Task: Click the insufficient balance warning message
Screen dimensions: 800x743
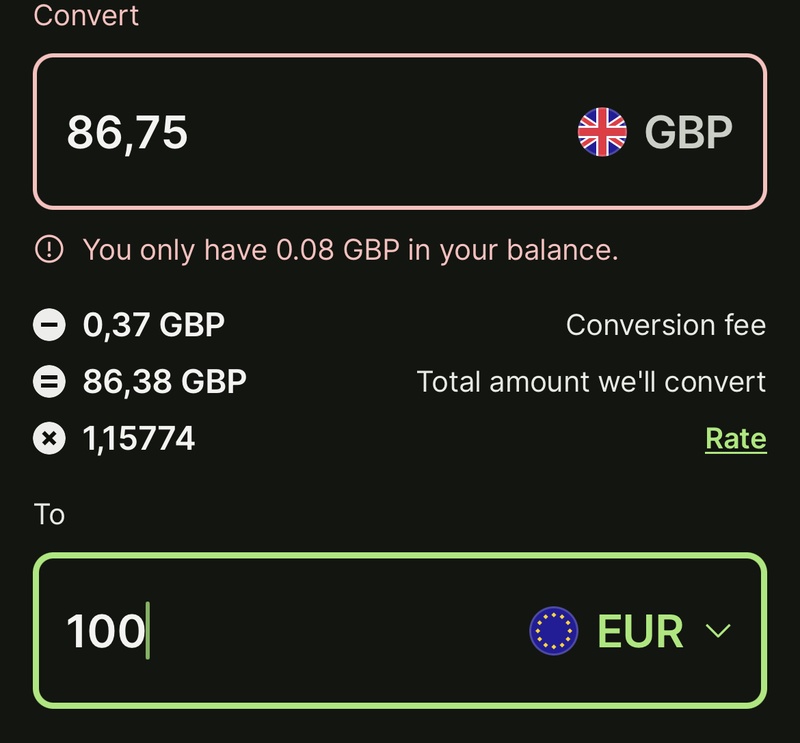Action: pyautogui.click(x=350, y=249)
